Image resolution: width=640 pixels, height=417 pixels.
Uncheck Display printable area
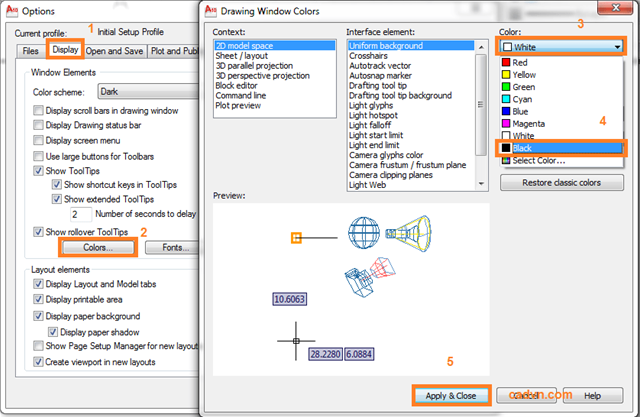(38, 299)
